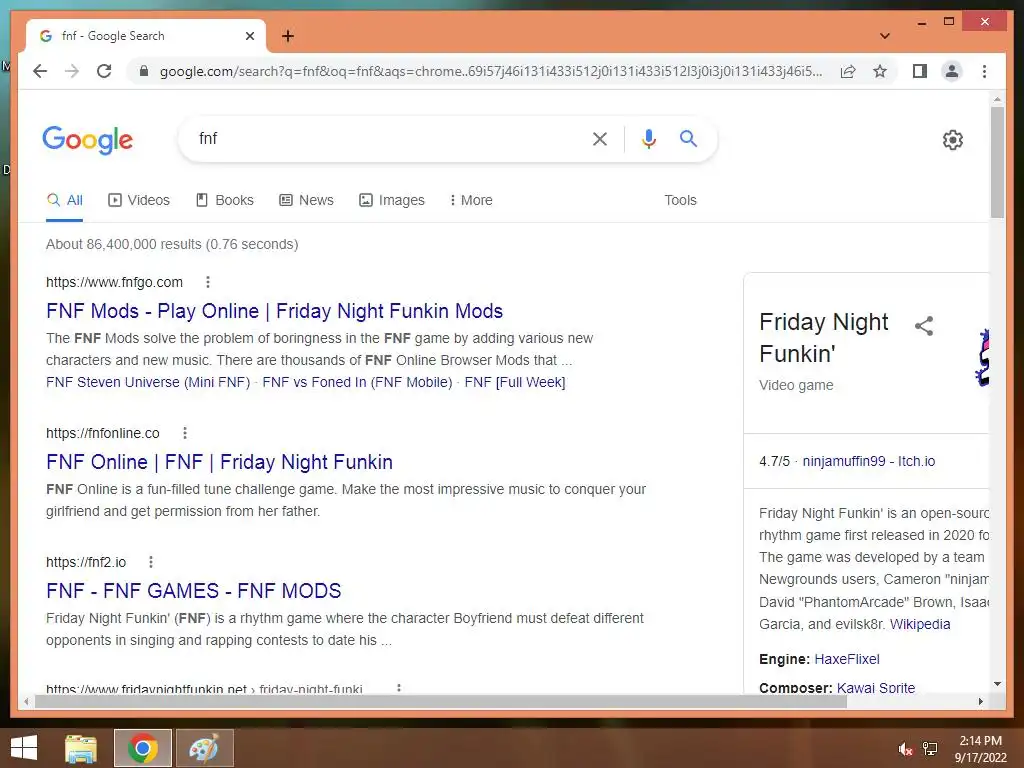Image resolution: width=1024 pixels, height=768 pixels.
Task: Click https://www.fnfgo.com URL text
Action: 114,282
